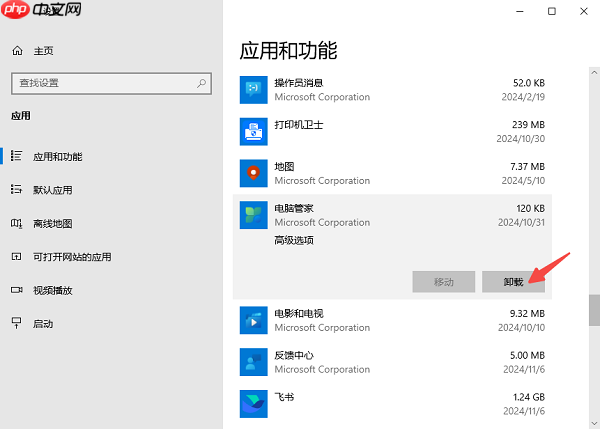Click the 1.24 GB size value
Image resolution: width=600 pixels, height=429 pixels.
click(x=529, y=397)
